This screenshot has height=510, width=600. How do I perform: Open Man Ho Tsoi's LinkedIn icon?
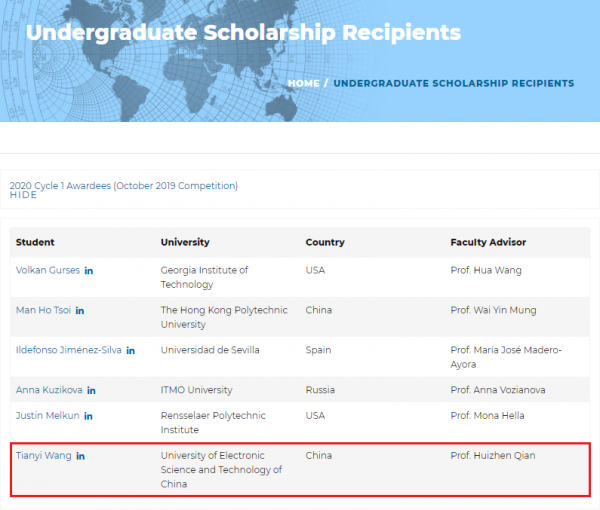coord(80,311)
